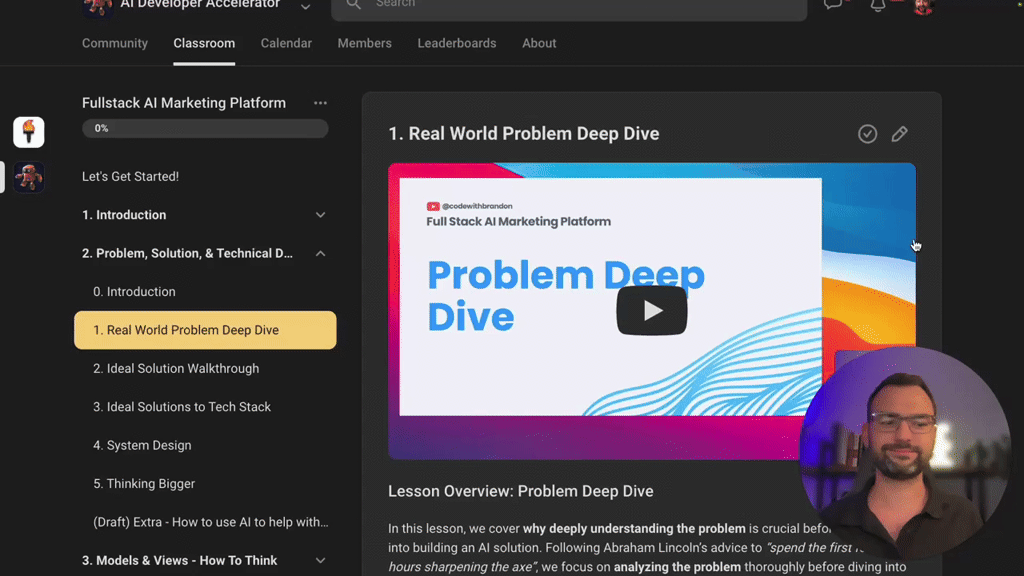This screenshot has height=576, width=1024.
Task: Open the chat messages icon
Action: 833,5
